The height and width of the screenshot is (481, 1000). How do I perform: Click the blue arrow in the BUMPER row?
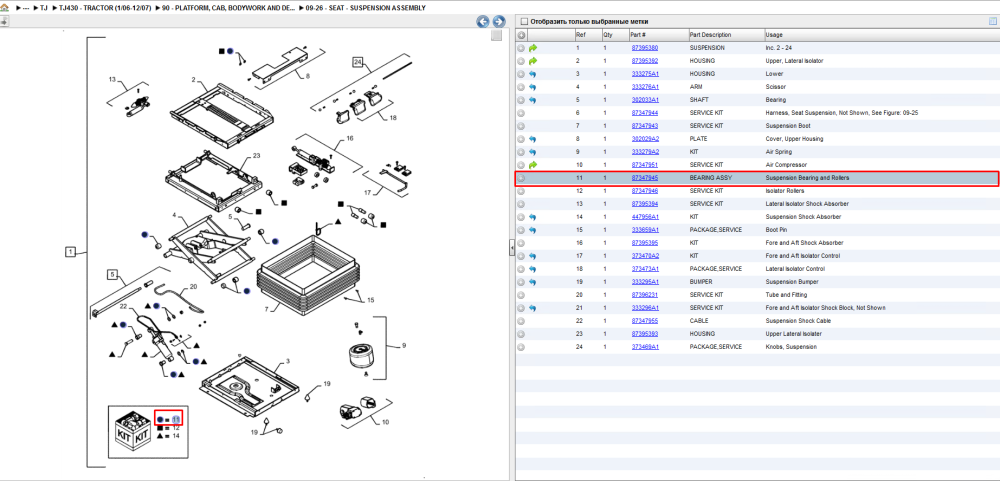pyautogui.click(x=533, y=281)
